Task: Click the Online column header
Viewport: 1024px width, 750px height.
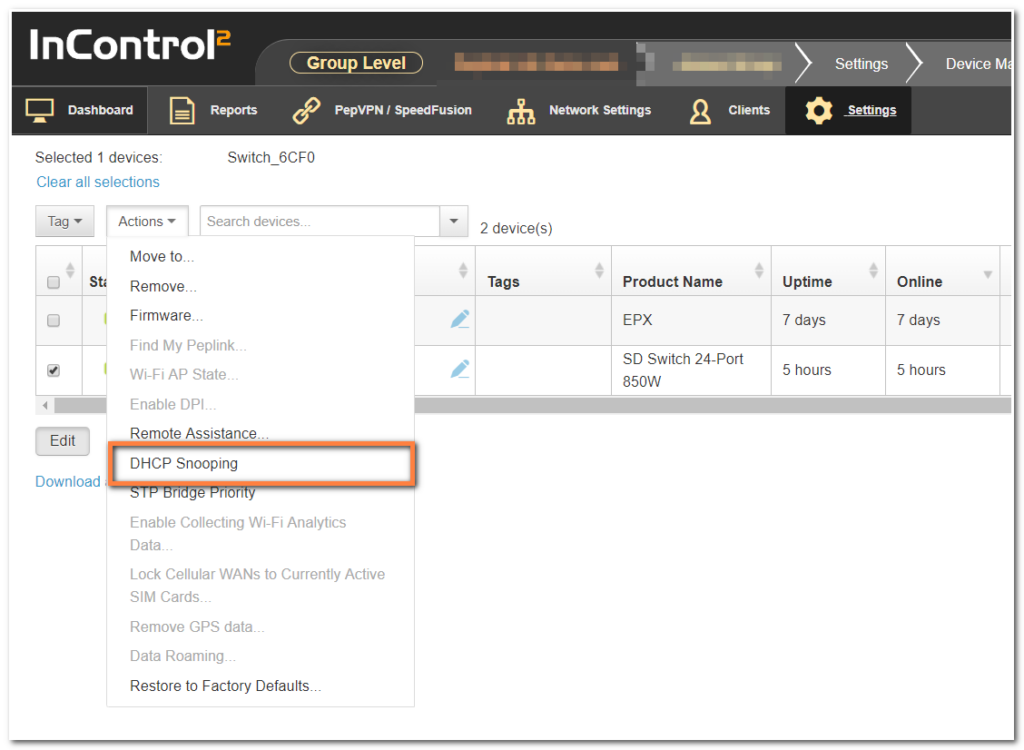Action: point(920,282)
